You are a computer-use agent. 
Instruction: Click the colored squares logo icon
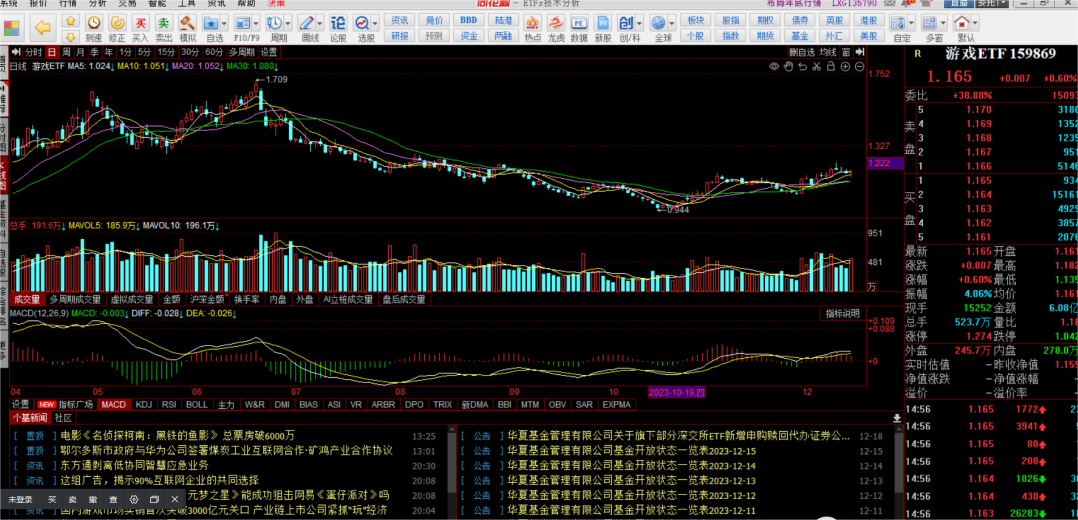coord(12,28)
